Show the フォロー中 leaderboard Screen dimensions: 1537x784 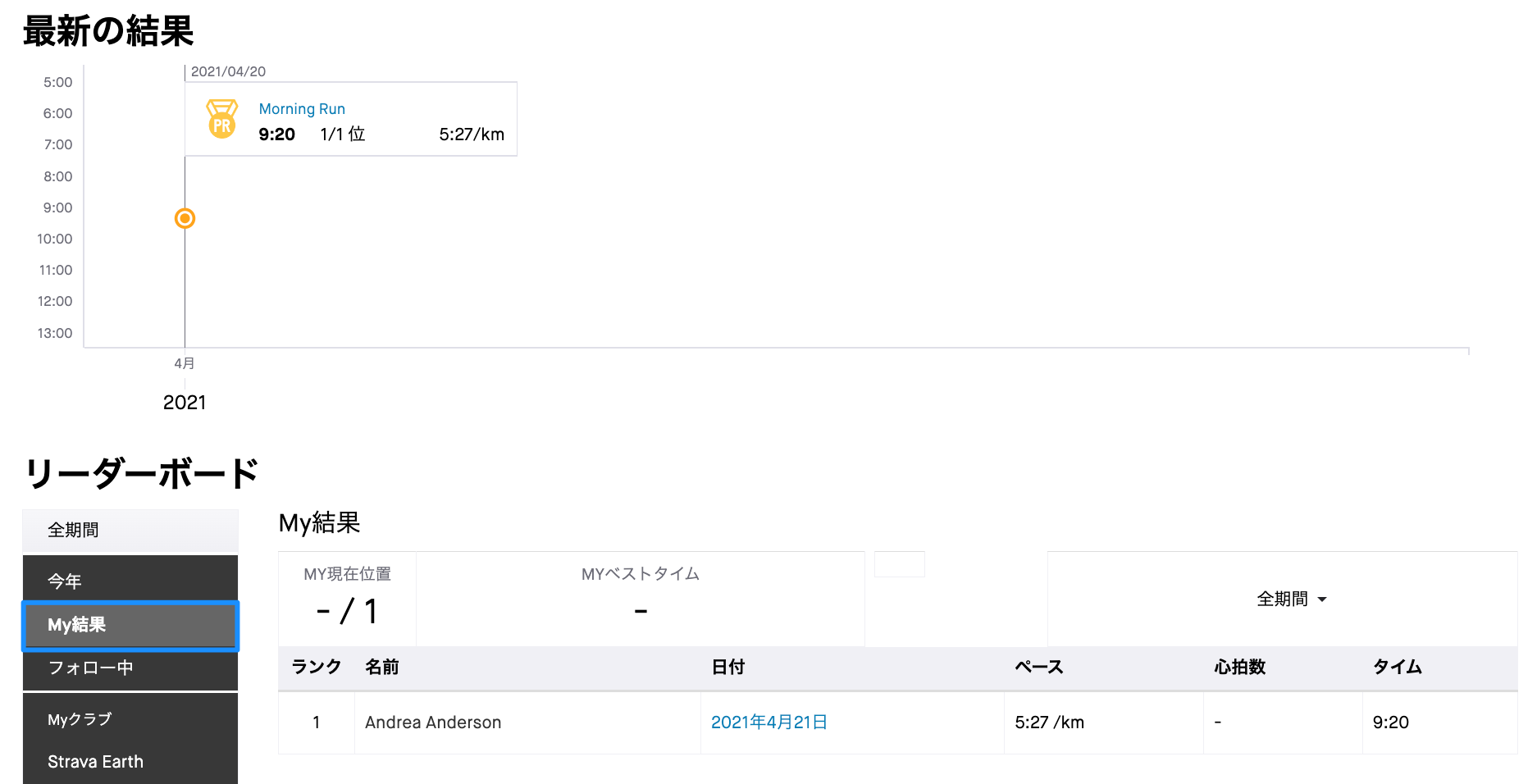130,668
